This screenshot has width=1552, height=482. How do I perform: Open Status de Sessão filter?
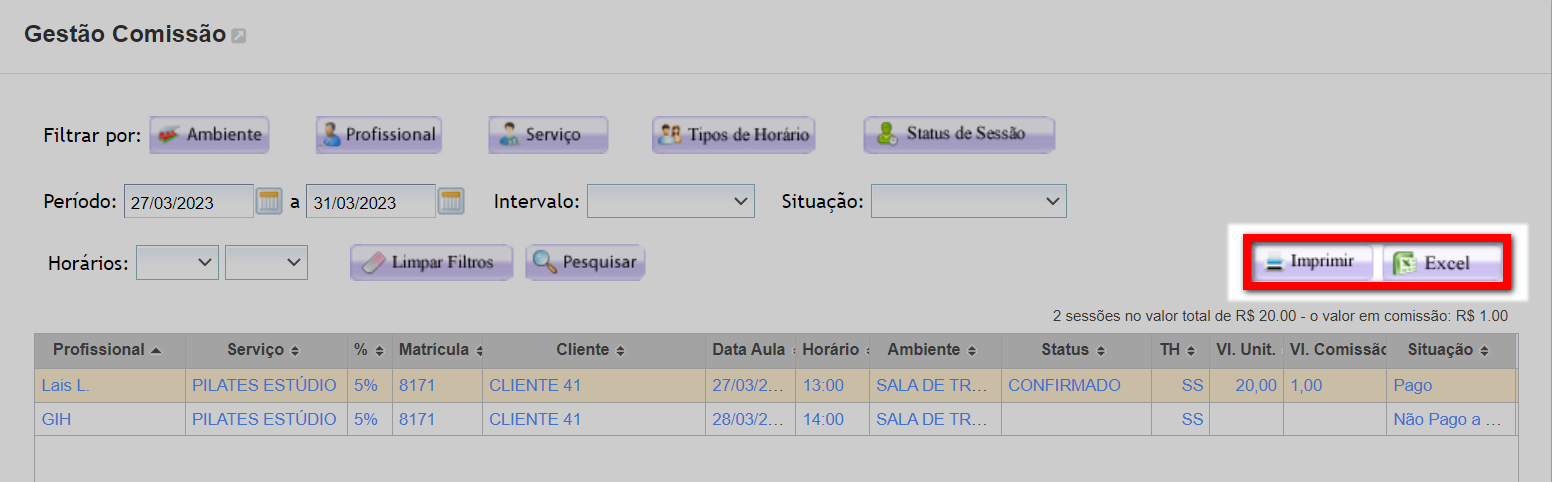click(x=959, y=134)
